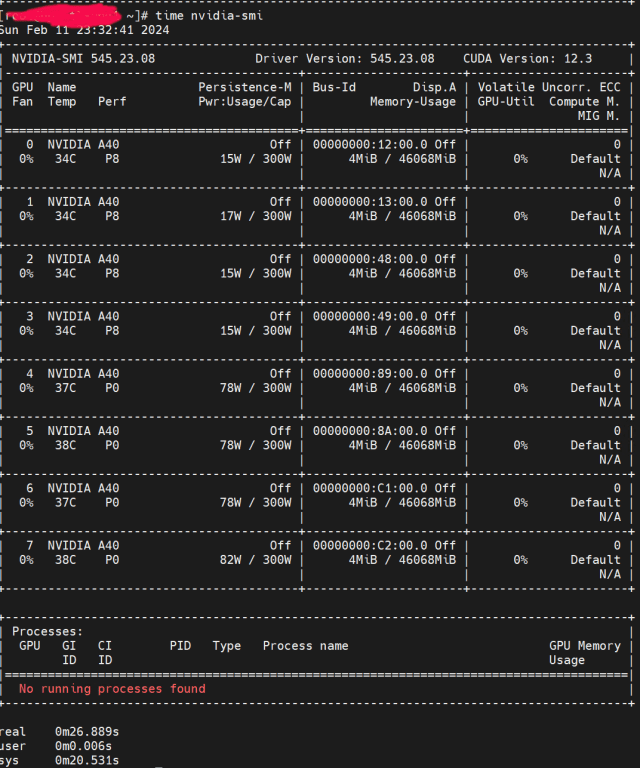
Task: Click the 'CUDA Version: 12.3' text
Action: 527,59
